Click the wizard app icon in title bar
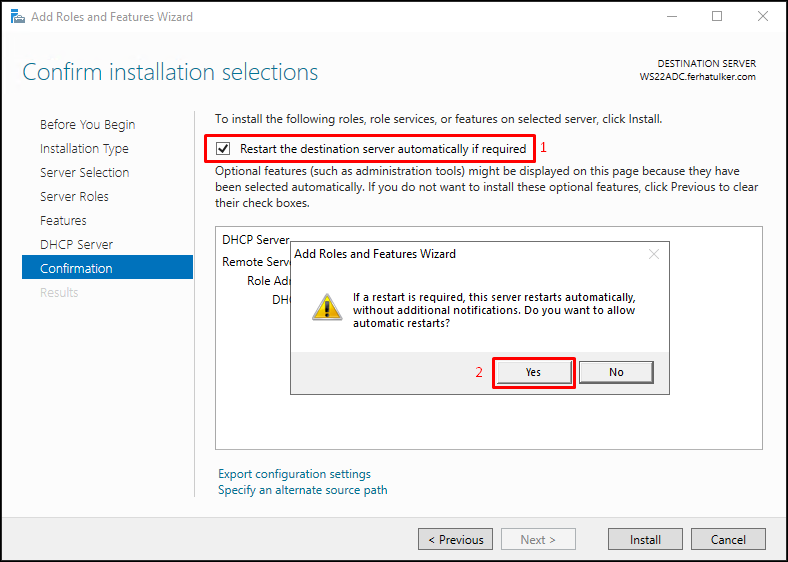 pos(18,17)
